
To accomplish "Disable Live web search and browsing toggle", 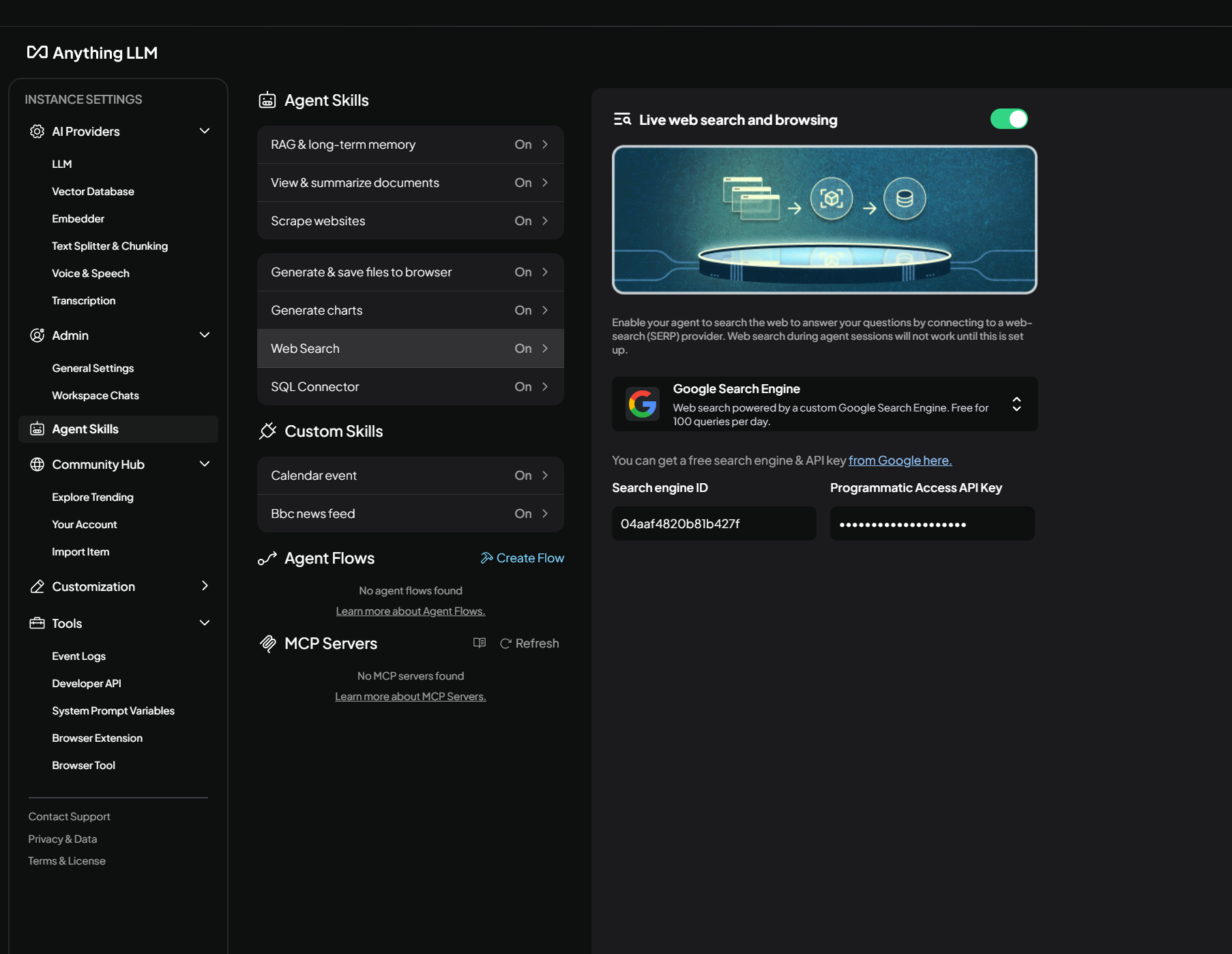I will pyautogui.click(x=1008, y=119).
